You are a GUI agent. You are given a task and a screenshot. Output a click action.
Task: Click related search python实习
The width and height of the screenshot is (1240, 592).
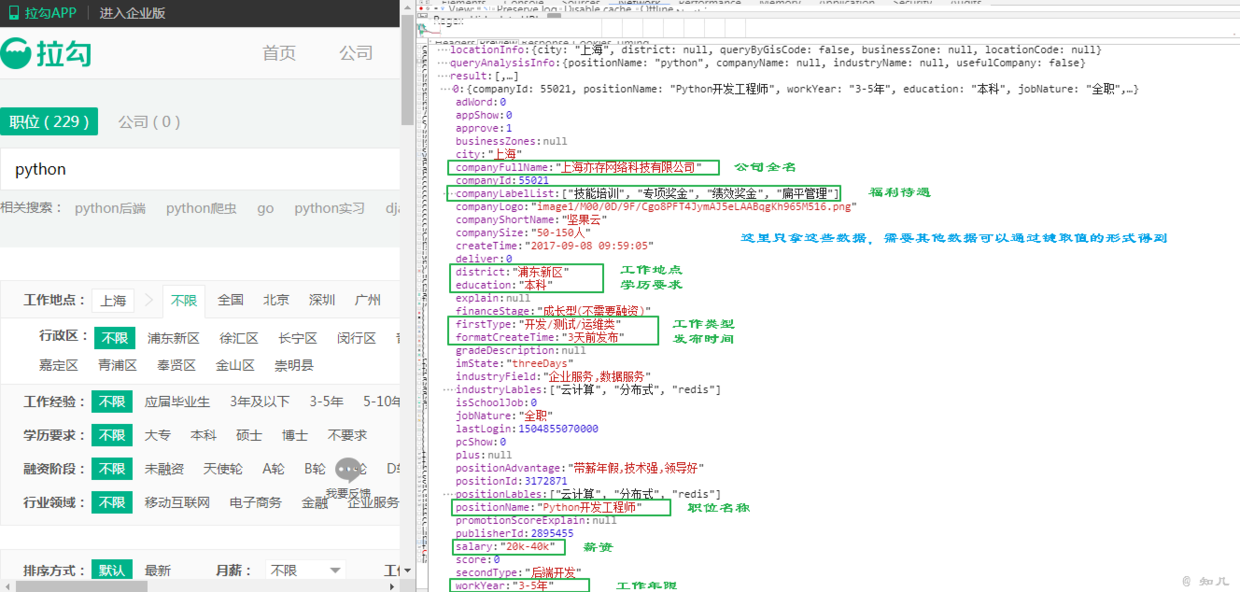330,209
